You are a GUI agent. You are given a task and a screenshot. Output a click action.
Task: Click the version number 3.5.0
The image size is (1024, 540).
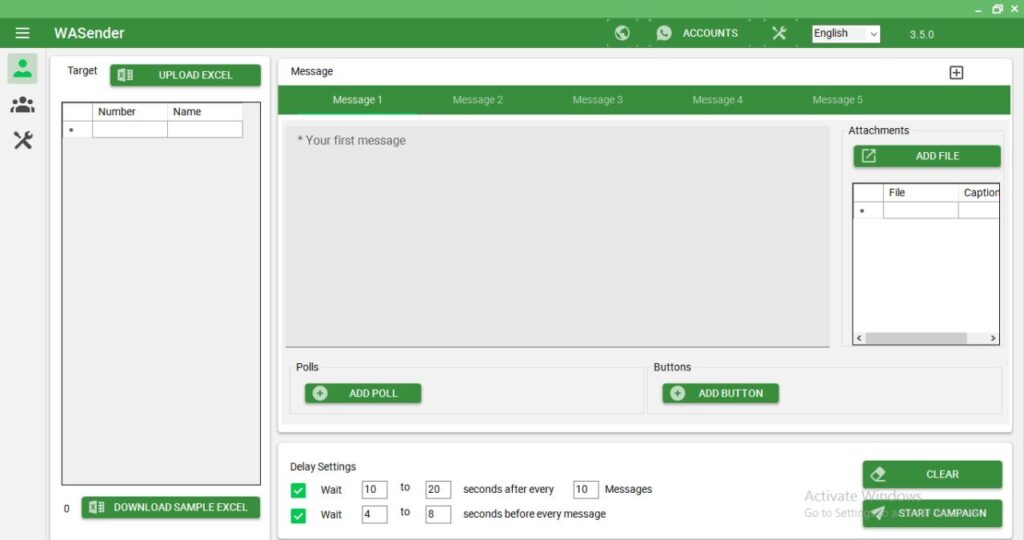[921, 35]
